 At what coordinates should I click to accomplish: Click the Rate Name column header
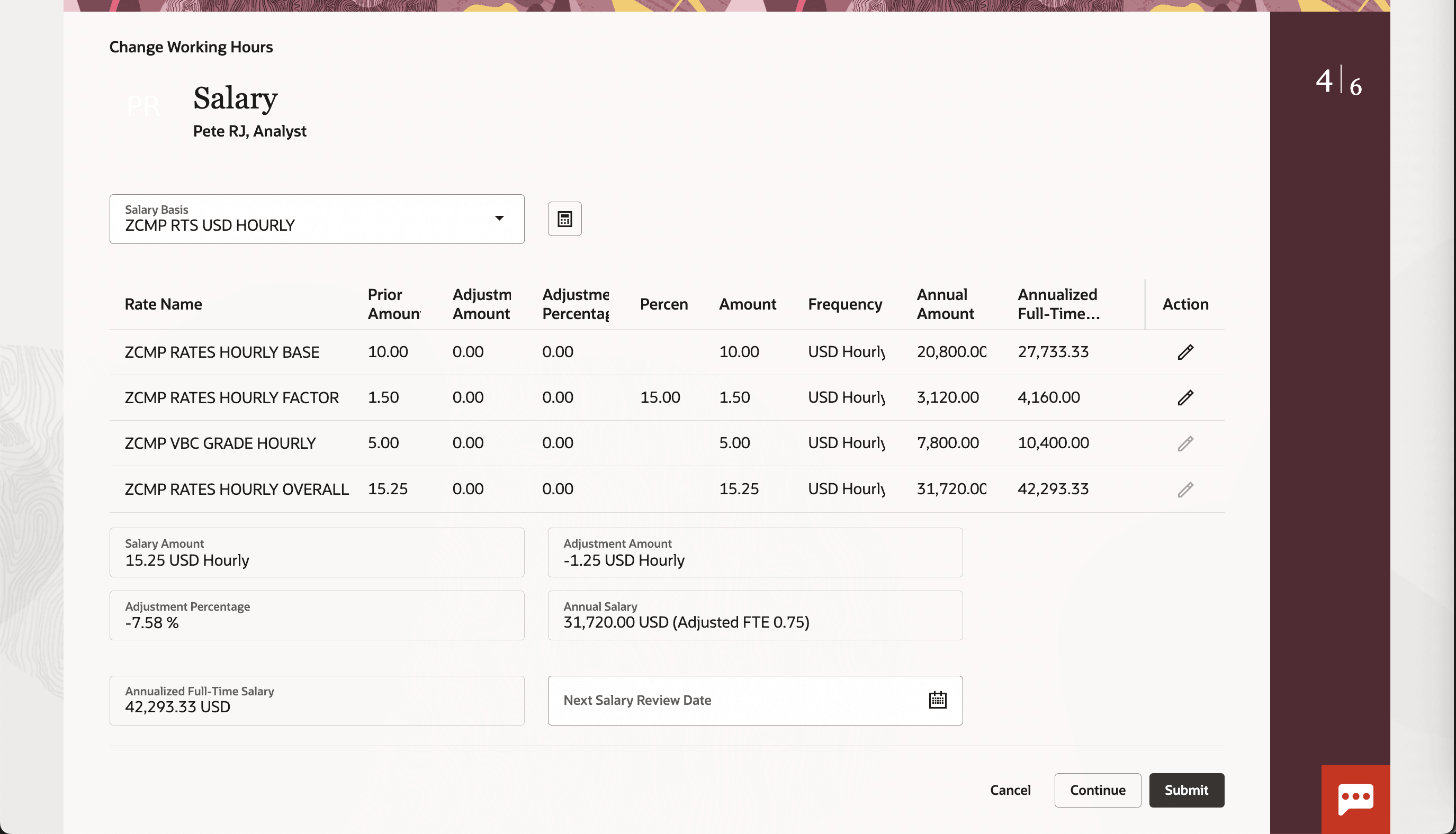(163, 304)
